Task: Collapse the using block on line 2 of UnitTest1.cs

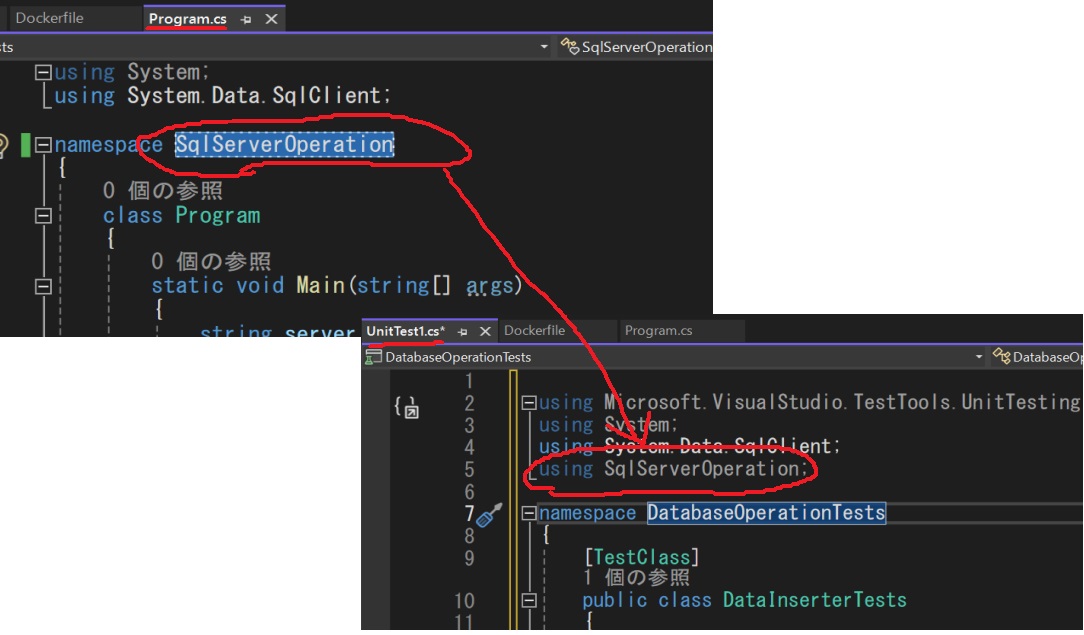Action: 529,402
